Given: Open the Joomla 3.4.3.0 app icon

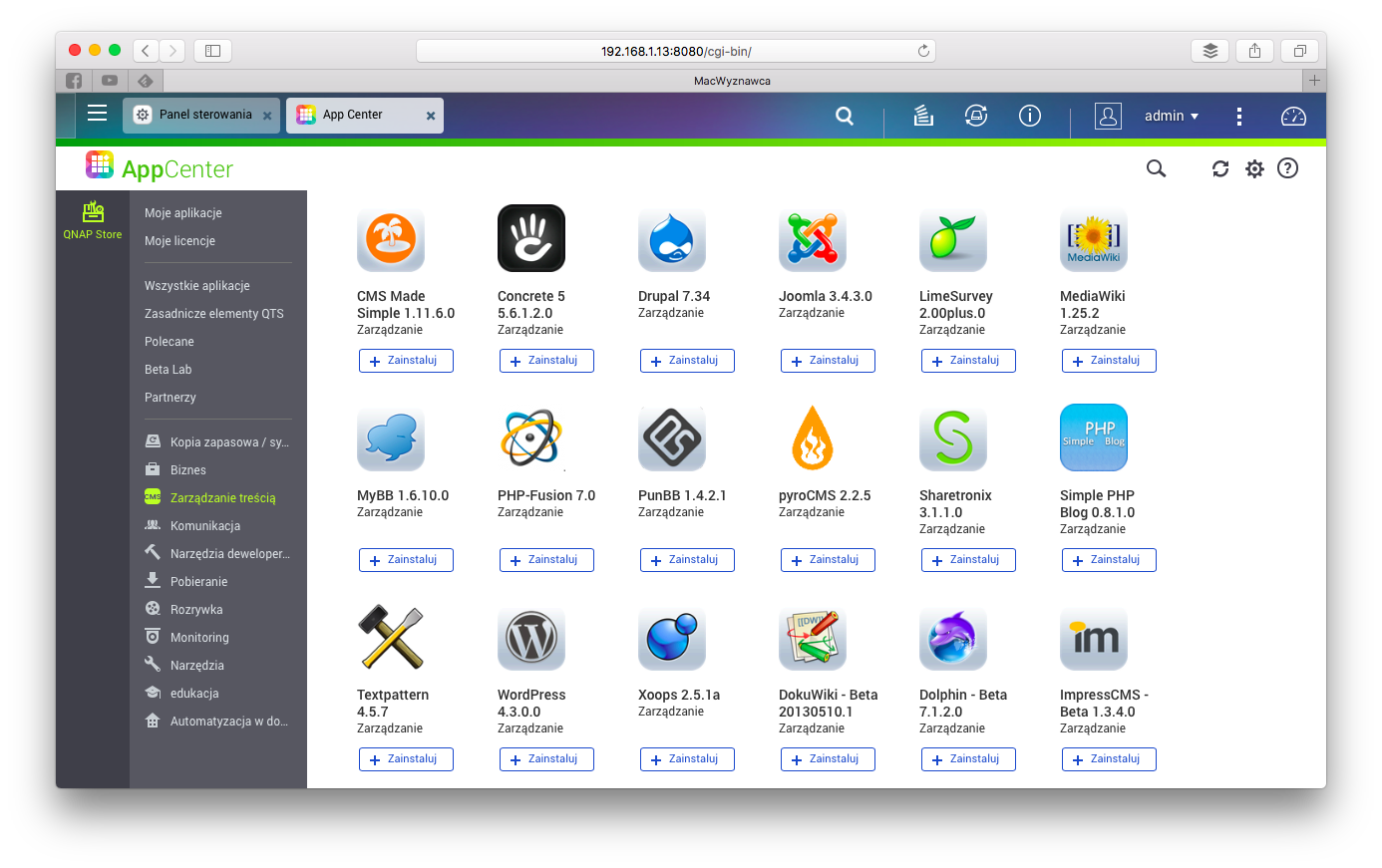Looking at the screenshot, I should click(x=813, y=238).
